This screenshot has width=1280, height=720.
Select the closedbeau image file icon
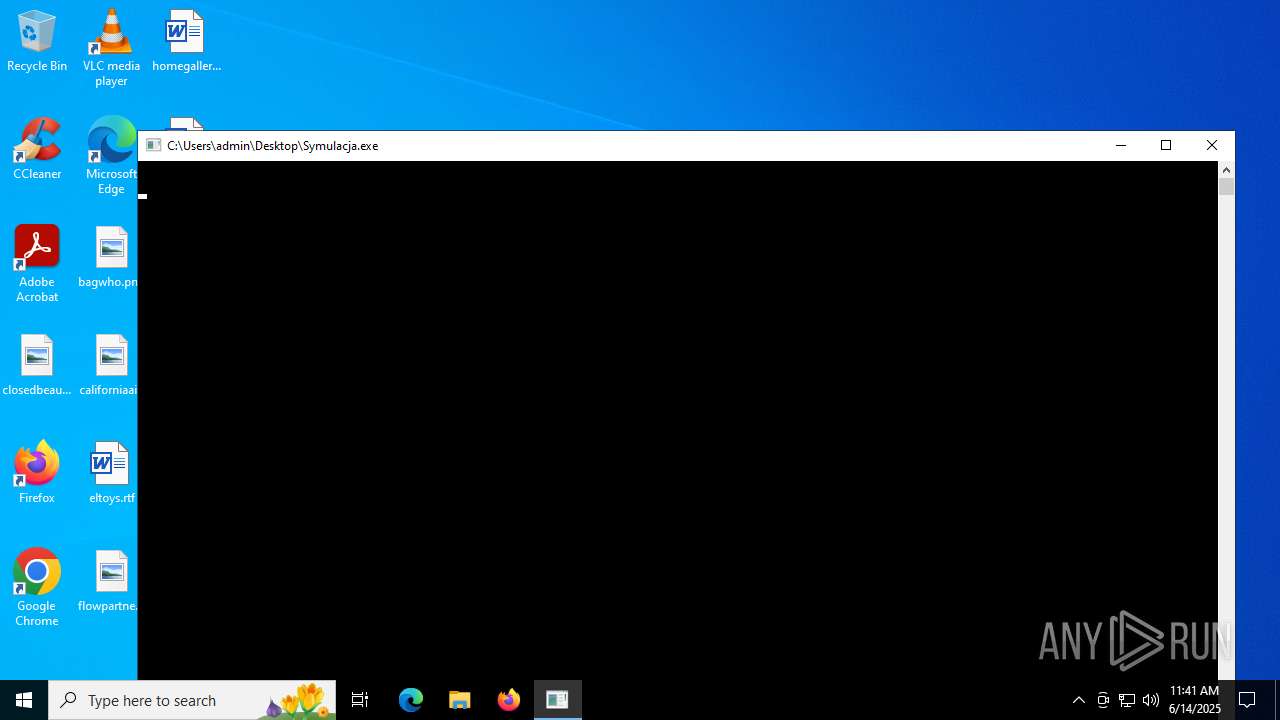(x=37, y=366)
